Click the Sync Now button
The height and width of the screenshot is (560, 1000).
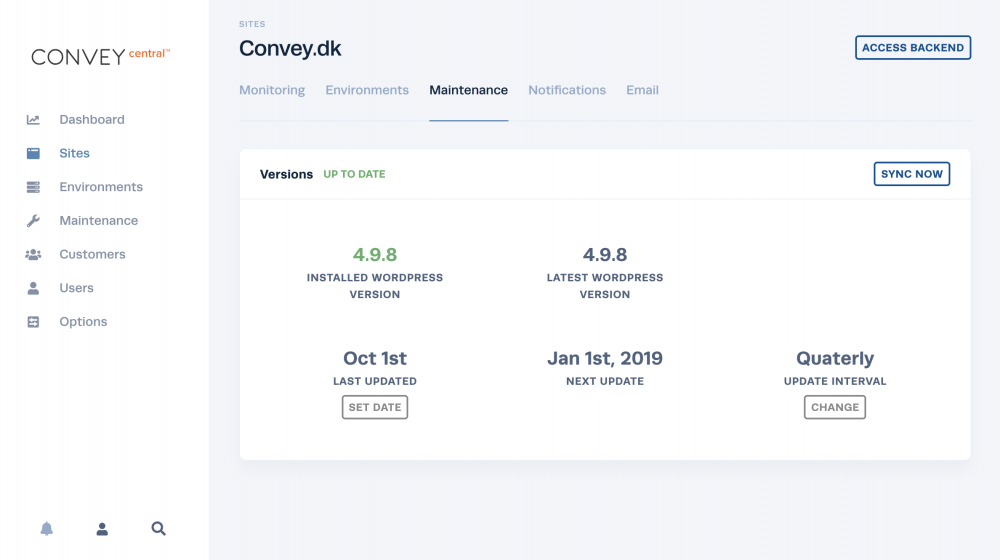[911, 174]
